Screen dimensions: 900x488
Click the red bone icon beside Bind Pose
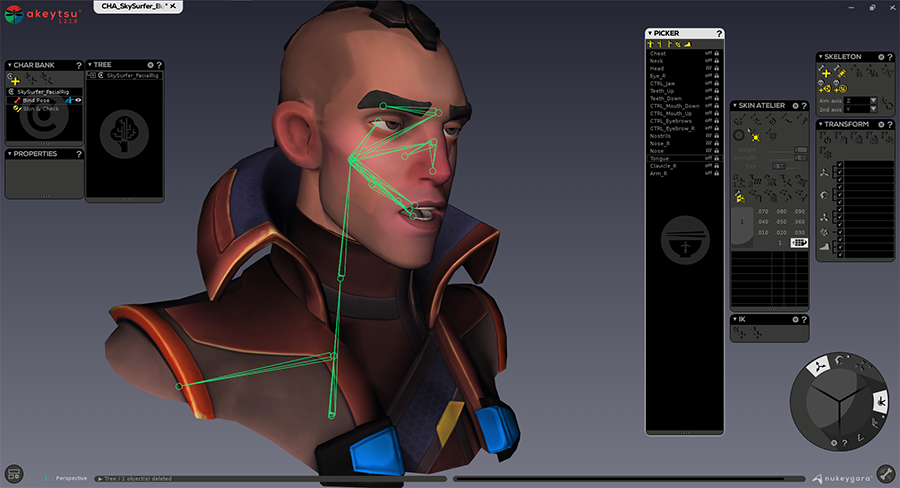[x=17, y=100]
